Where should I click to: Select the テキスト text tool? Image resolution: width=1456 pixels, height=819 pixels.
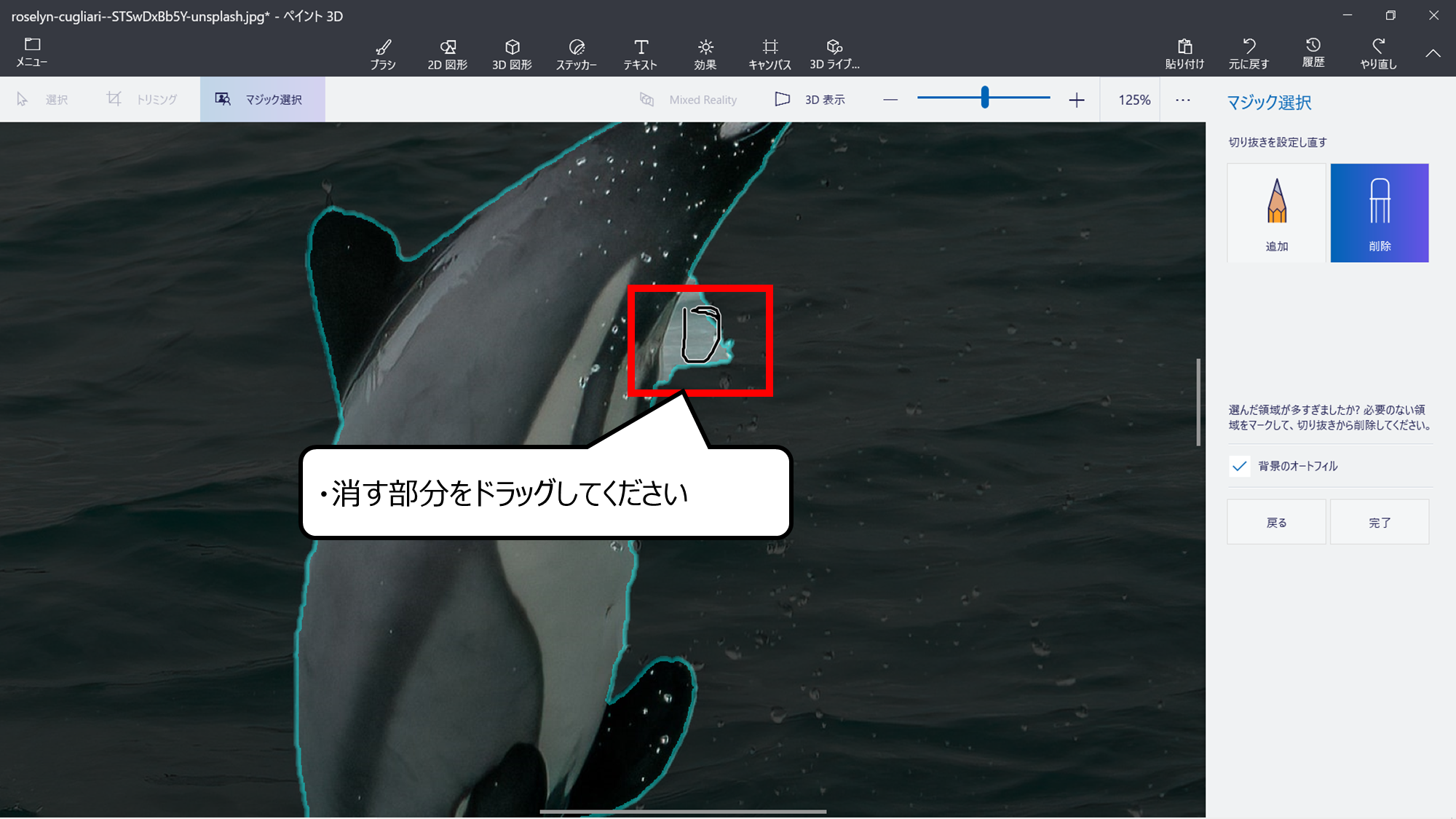point(641,55)
